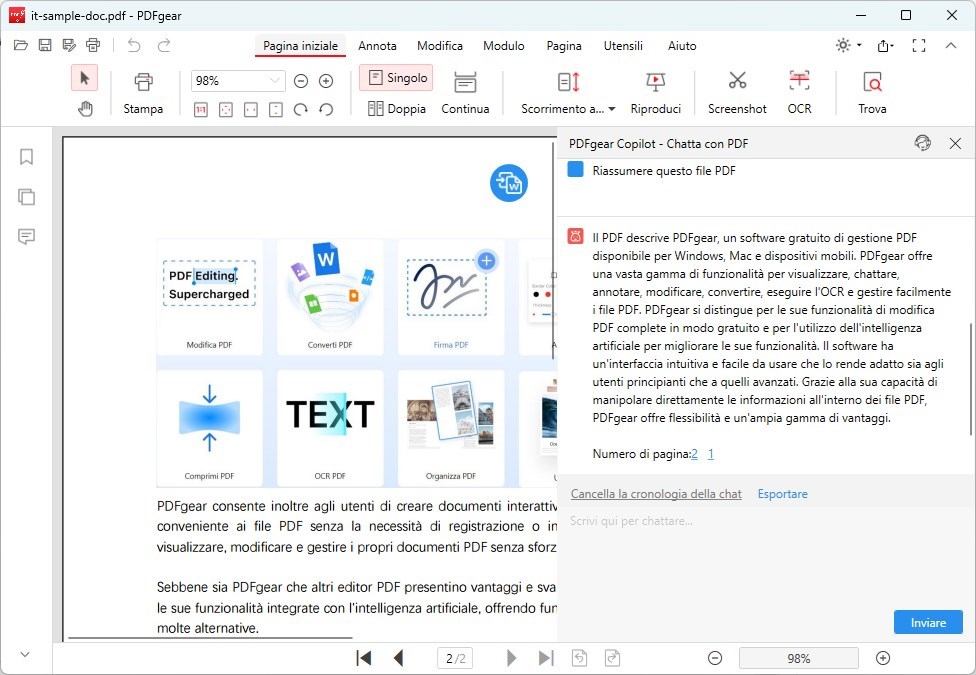This screenshot has width=976, height=675.
Task: Click the Stampa print icon
Action: (x=143, y=81)
